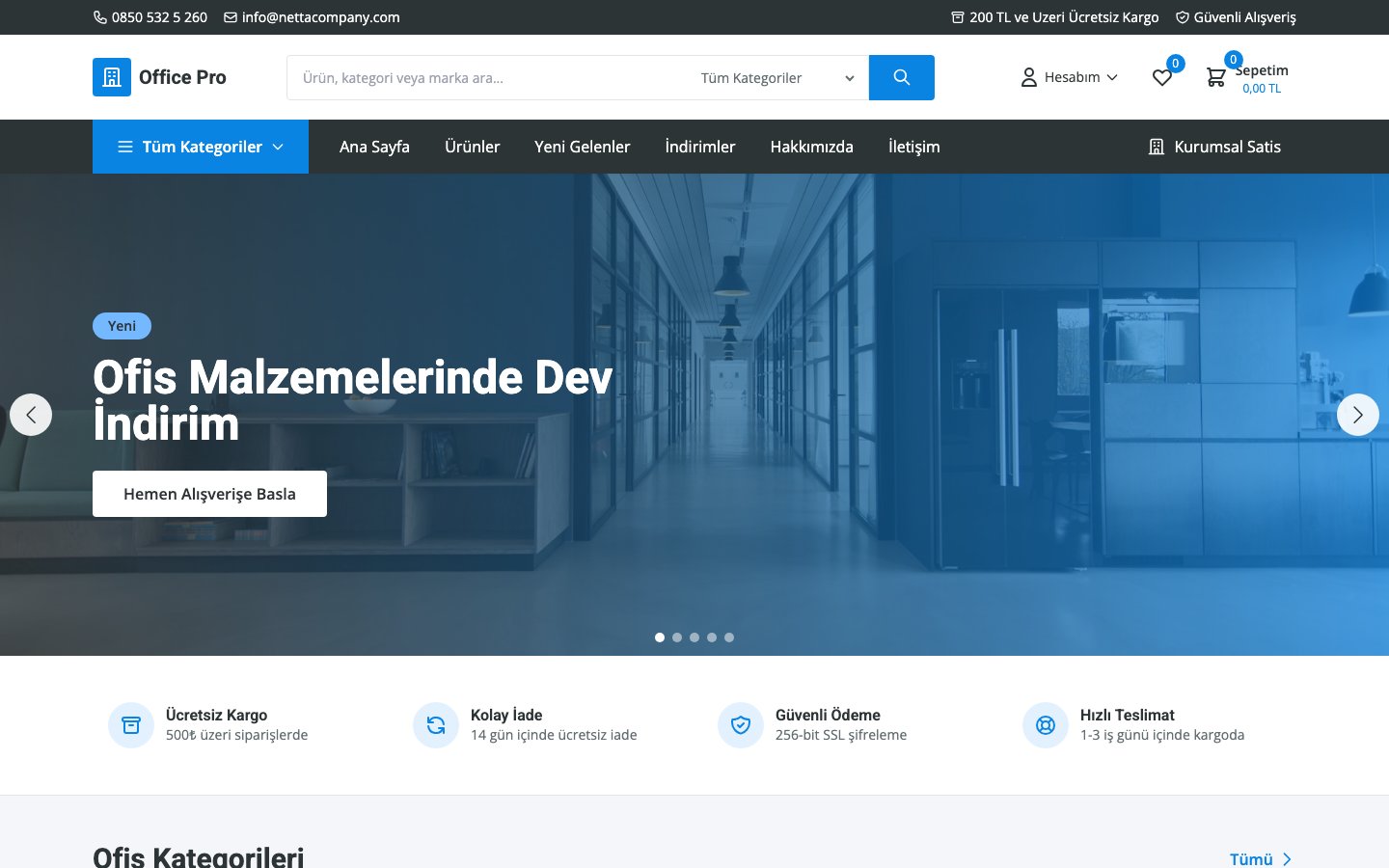Click the right carousel arrow
Viewport: 1389px width, 868px height.
1358,415
